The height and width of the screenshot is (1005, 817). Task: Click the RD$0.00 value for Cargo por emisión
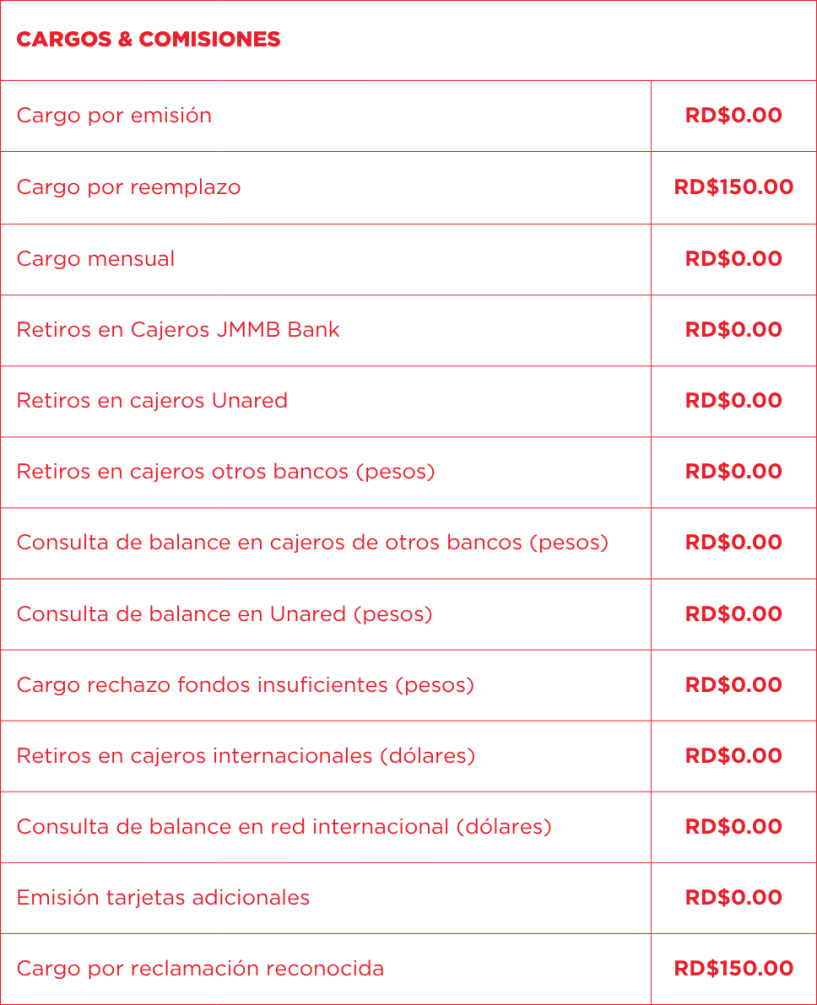pyautogui.click(x=734, y=116)
